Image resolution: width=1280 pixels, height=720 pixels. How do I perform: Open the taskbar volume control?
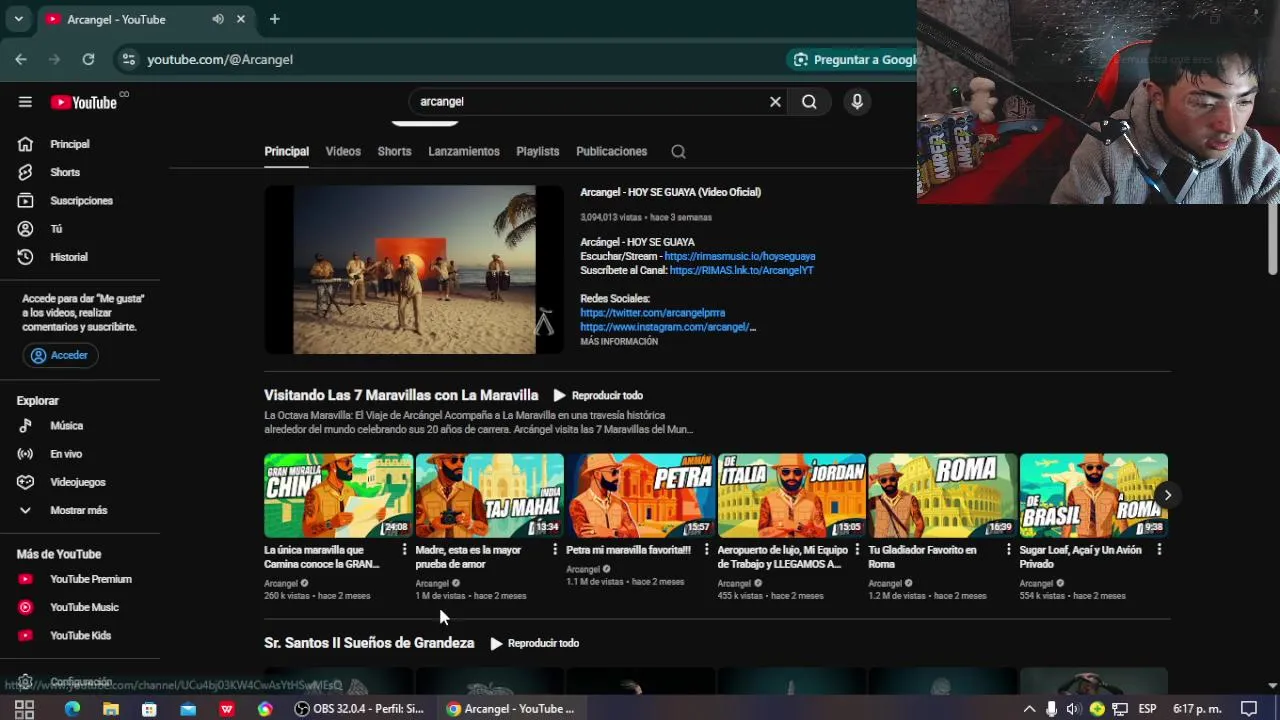pyautogui.click(x=1073, y=709)
